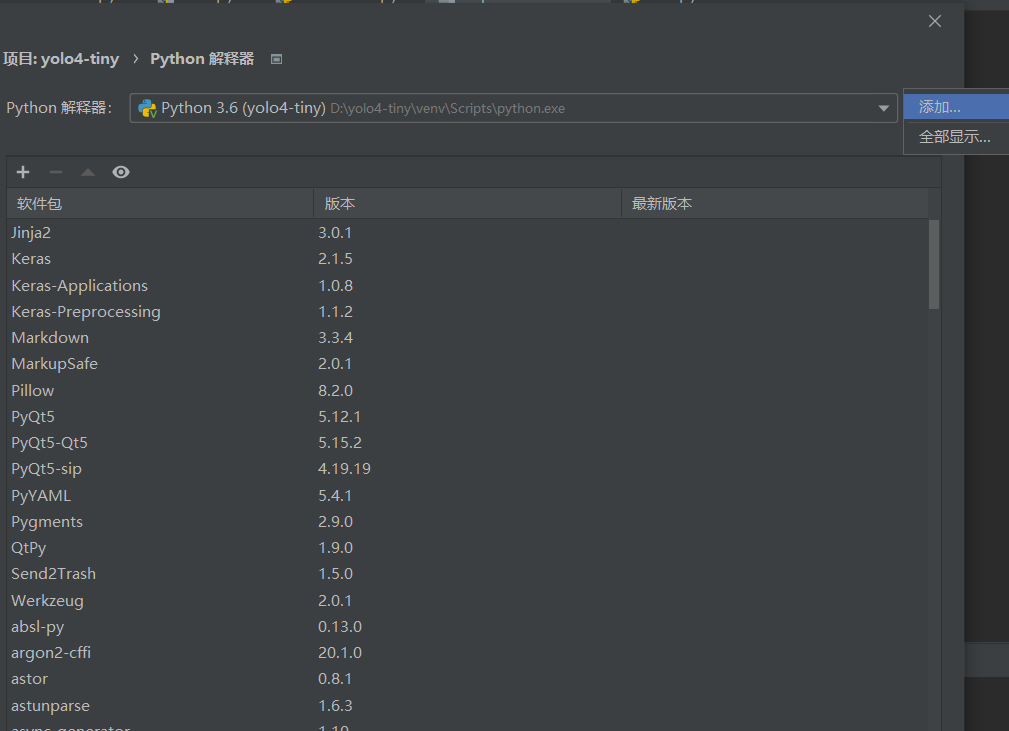Install a new package using the plus icon
The height and width of the screenshot is (731, 1009).
pyautogui.click(x=22, y=171)
